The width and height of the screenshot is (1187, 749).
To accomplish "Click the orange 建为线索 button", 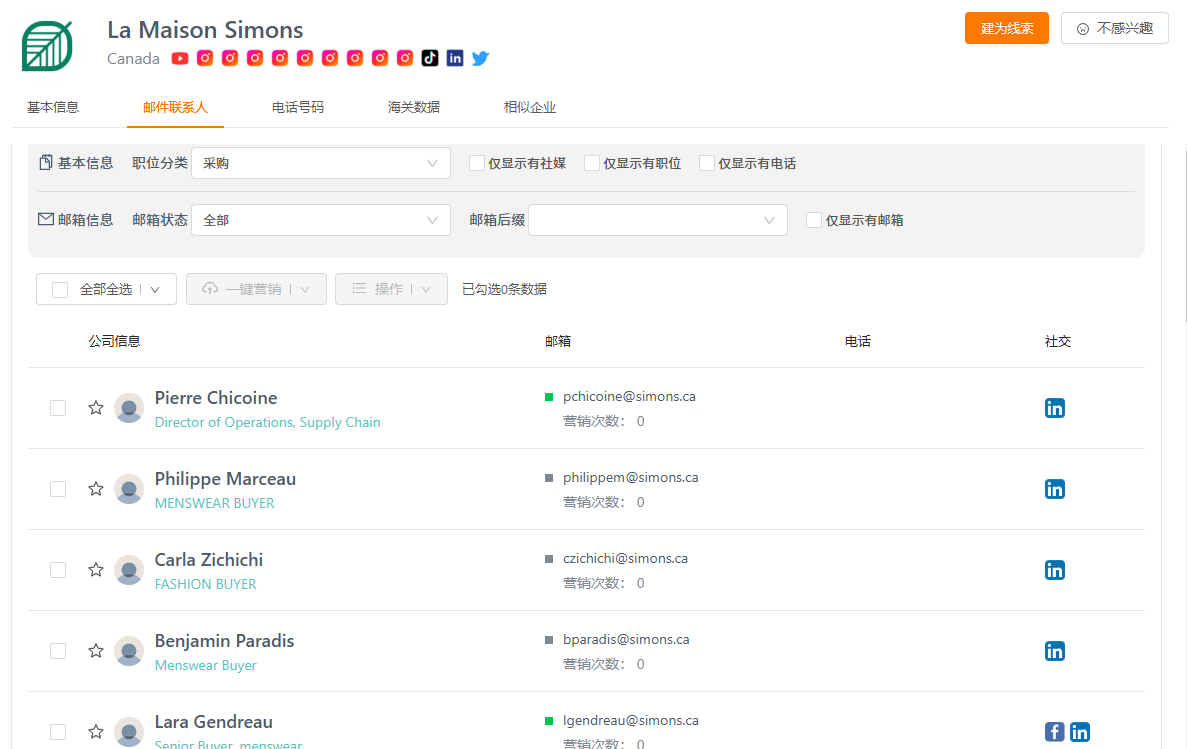I will (x=1006, y=28).
